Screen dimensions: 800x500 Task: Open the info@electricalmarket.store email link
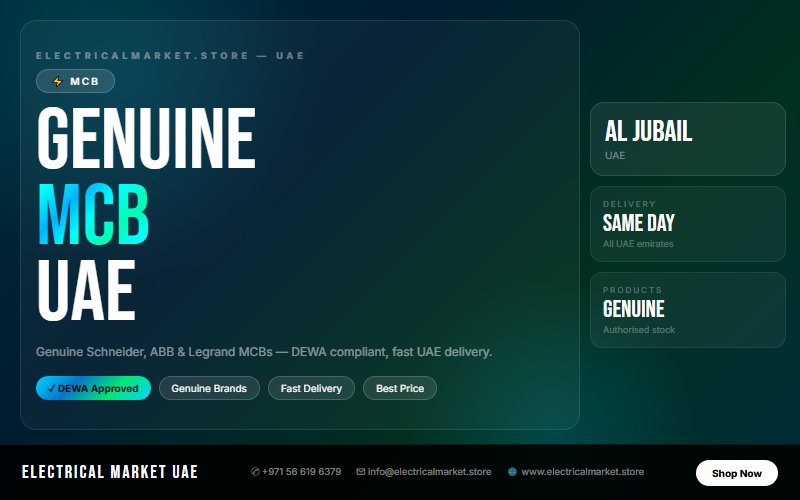point(430,471)
